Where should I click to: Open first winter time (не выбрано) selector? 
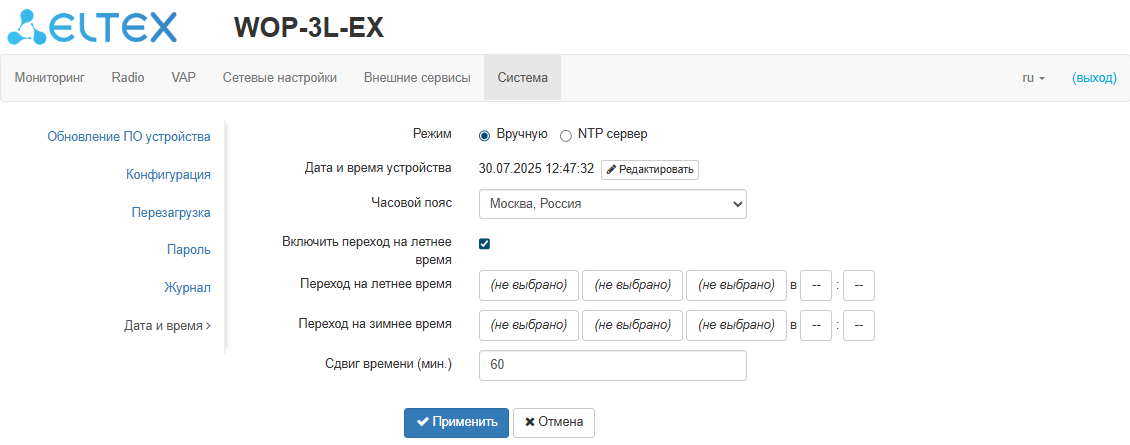[x=529, y=325]
